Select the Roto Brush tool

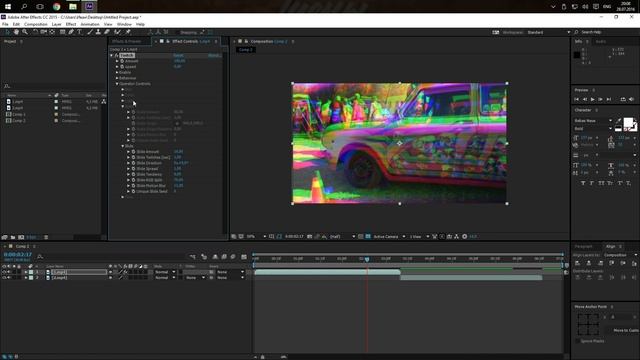tap(117, 32)
